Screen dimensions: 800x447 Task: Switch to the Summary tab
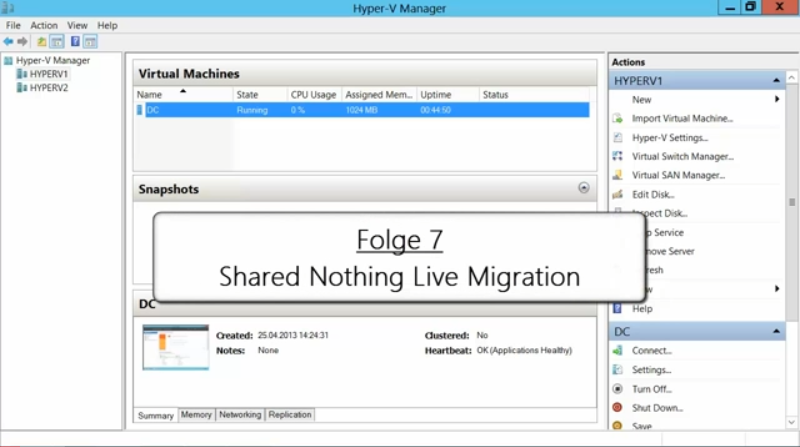point(156,415)
